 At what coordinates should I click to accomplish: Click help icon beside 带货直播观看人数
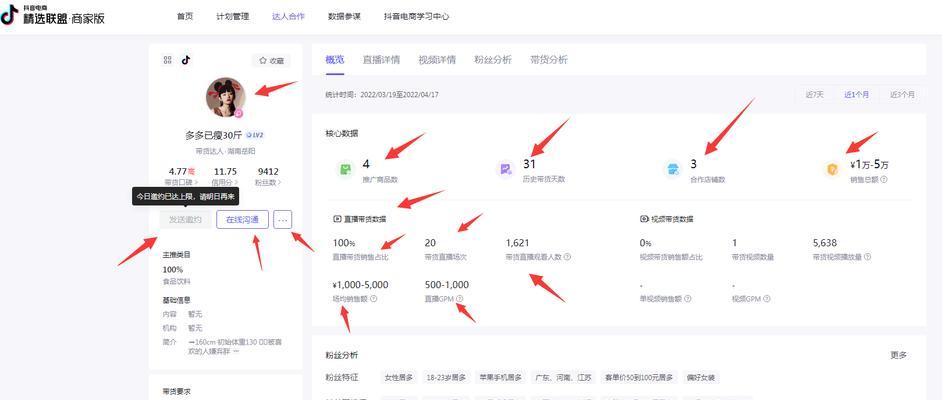coord(567,257)
